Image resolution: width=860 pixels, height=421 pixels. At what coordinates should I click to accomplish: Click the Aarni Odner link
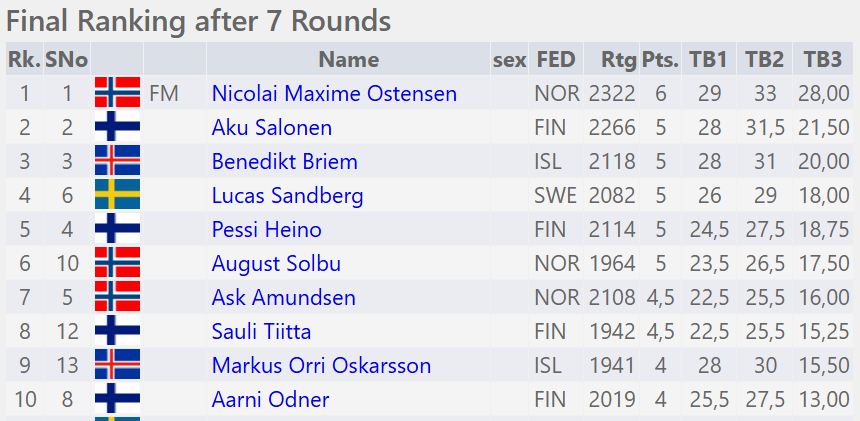[270, 400]
